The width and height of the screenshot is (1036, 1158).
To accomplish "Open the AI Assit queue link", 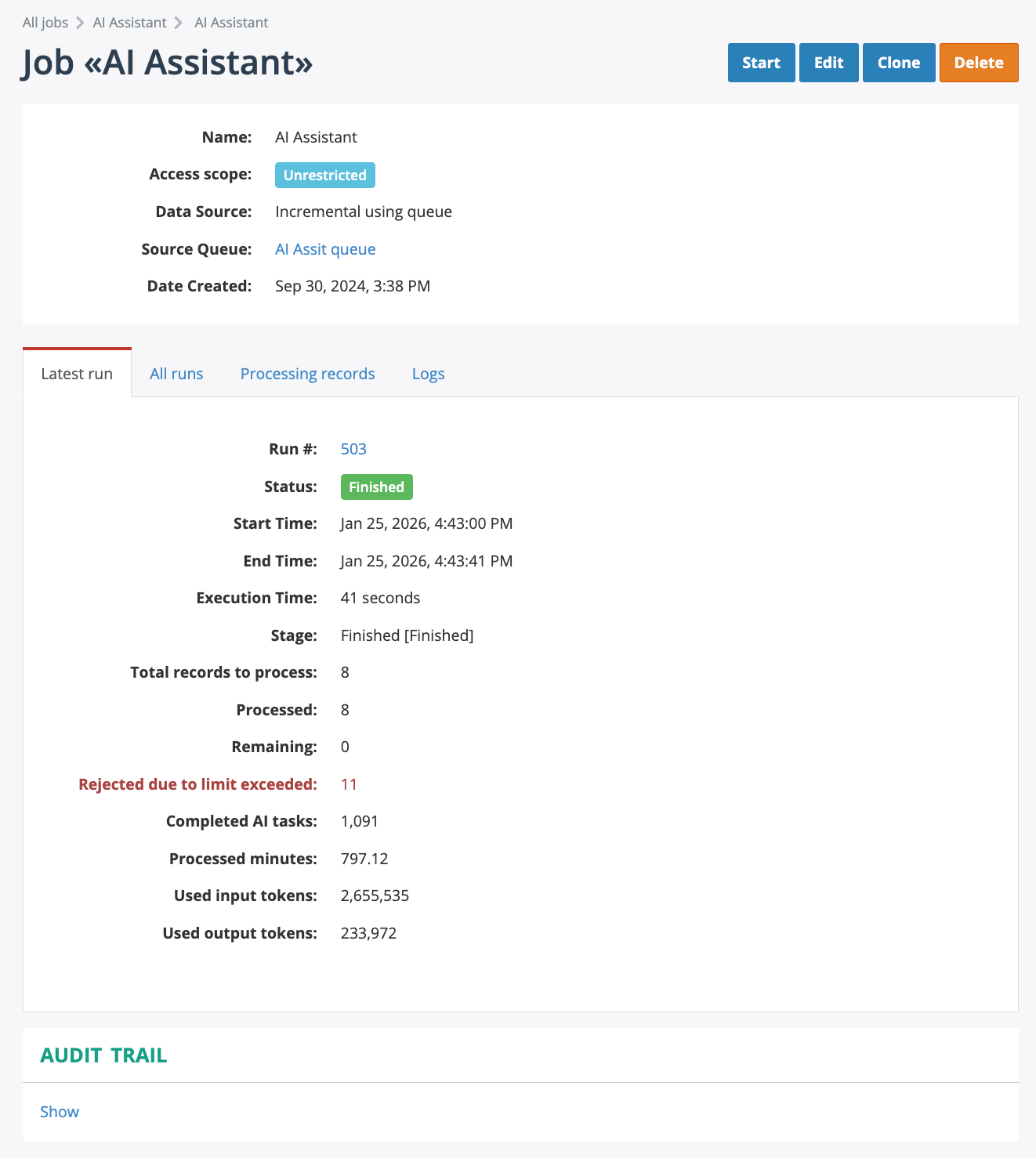I will 325,249.
